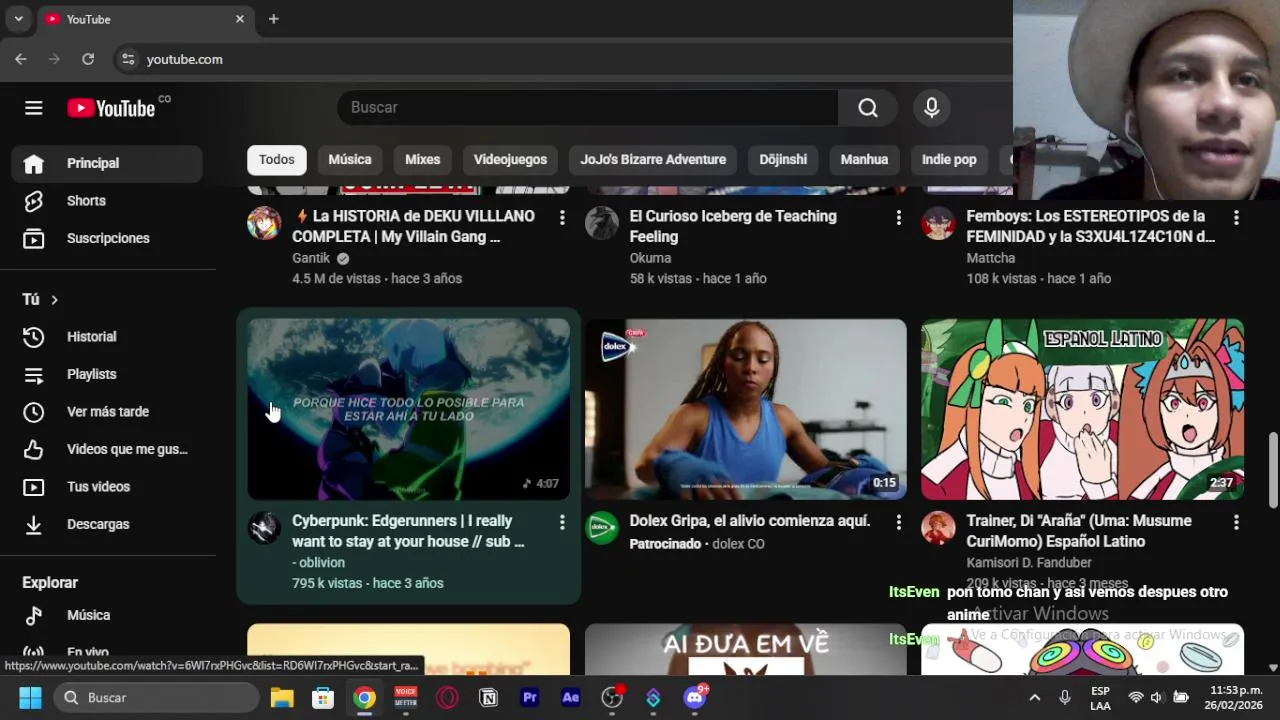Open options menu for Dolex Gripa ad
This screenshot has width=1280, height=720.
(899, 522)
